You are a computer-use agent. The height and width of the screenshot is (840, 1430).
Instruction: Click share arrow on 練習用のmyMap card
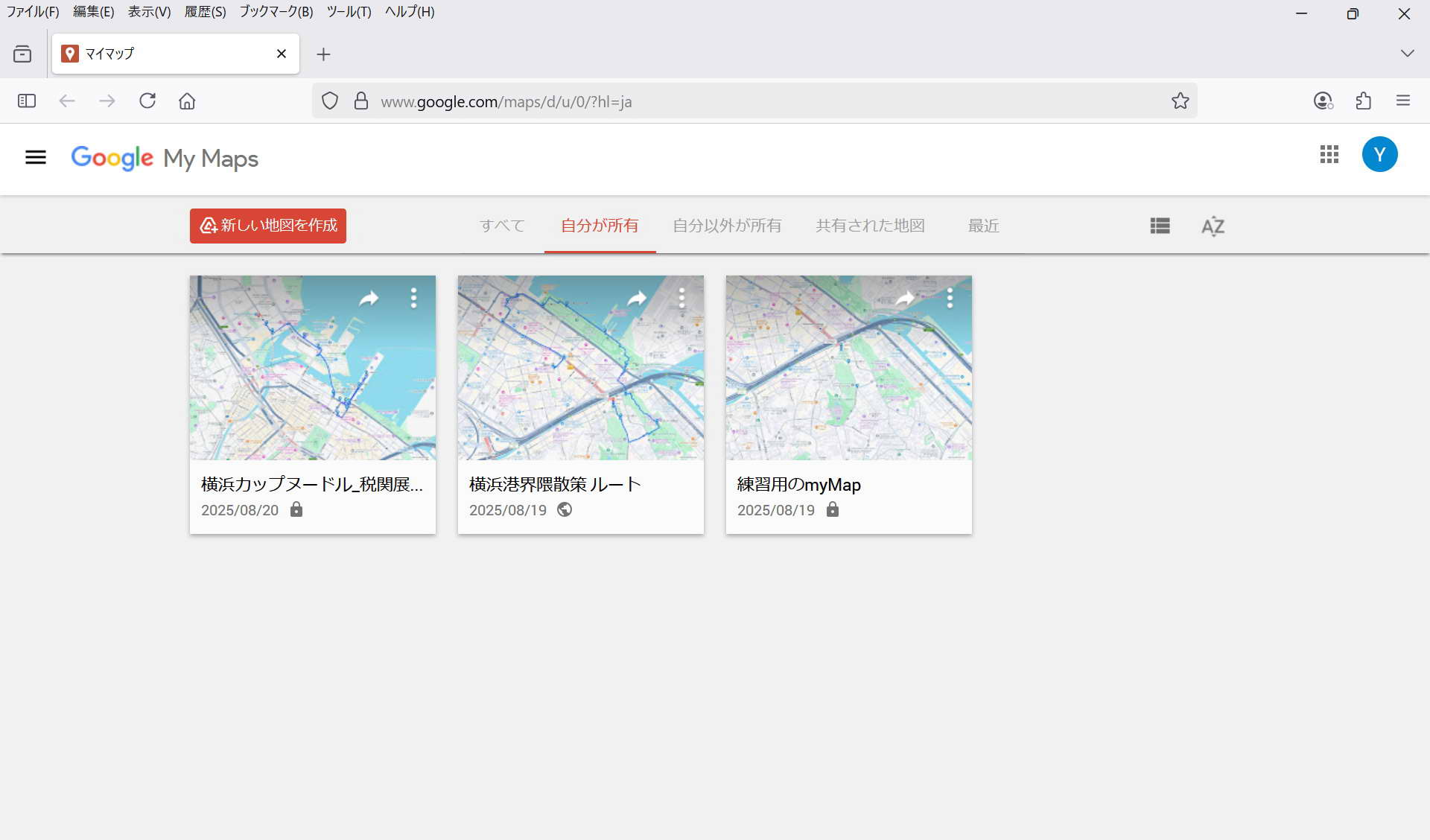[x=905, y=299]
